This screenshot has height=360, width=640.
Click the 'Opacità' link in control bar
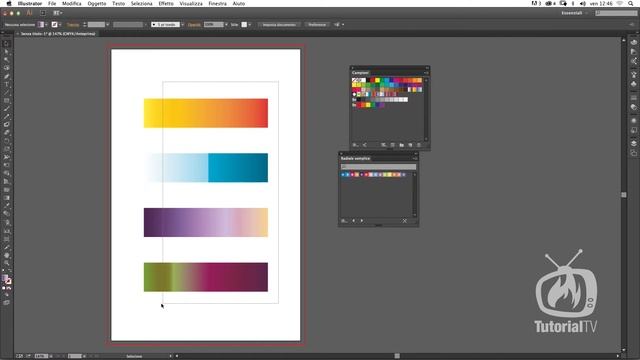pyautogui.click(x=194, y=24)
